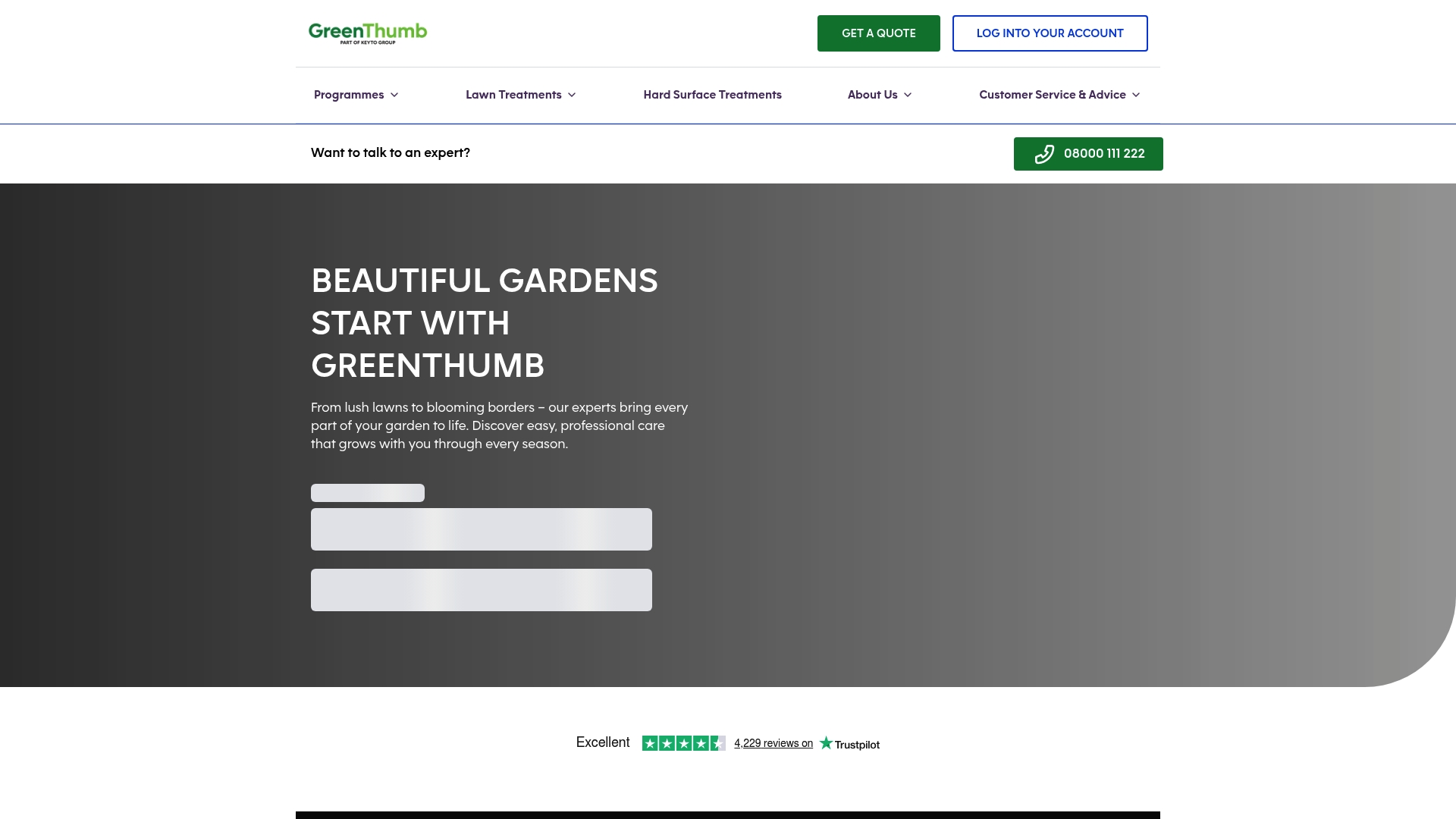Screen dimensions: 1456x819
Task: Click the Trustpilot star rating image
Action: tap(683, 743)
